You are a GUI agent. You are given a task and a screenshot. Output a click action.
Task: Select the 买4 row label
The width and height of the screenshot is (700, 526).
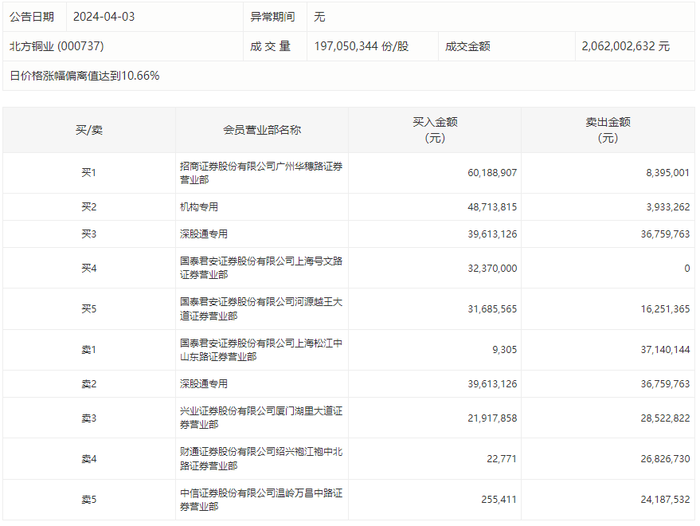tap(89, 268)
